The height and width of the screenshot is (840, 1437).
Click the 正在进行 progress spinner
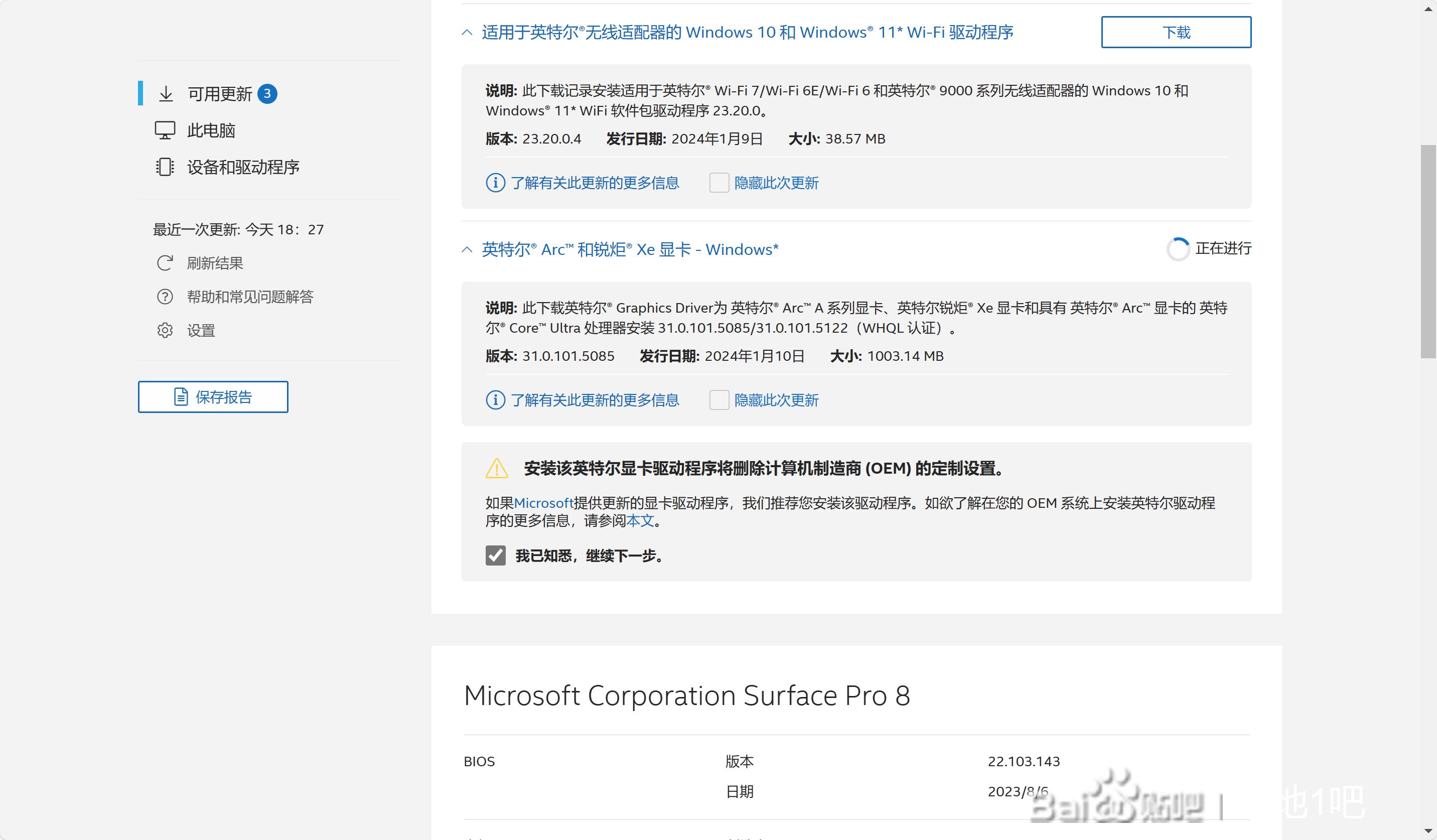coord(1178,249)
